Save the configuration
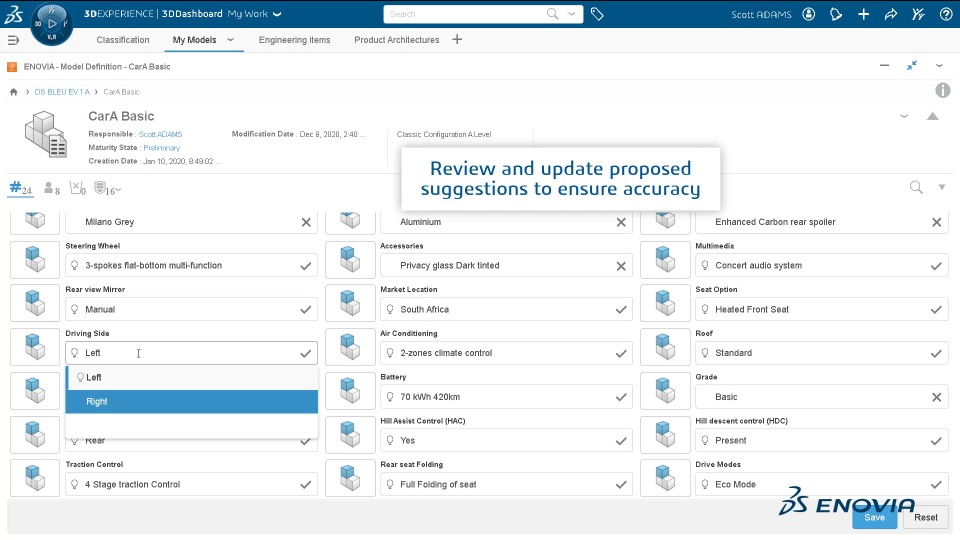 tap(874, 517)
